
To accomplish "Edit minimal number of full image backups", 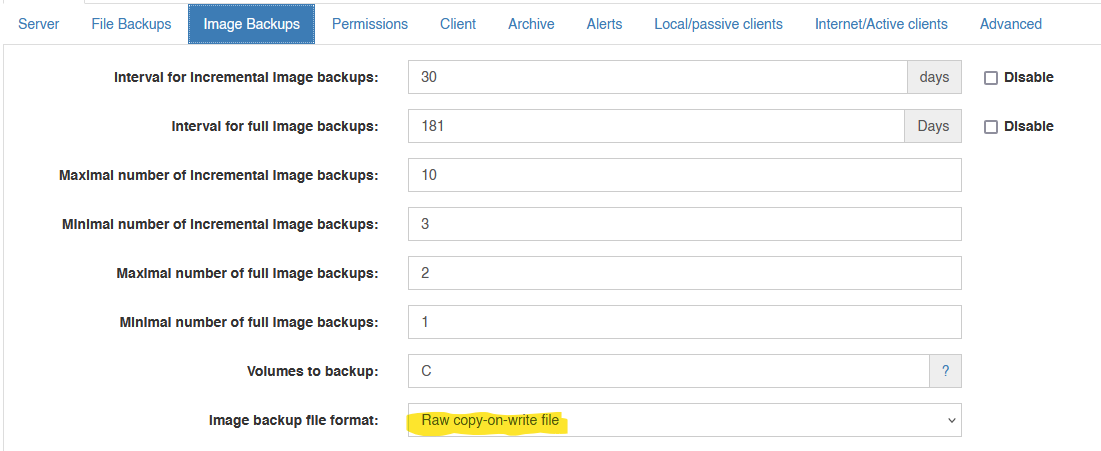I will tap(685, 322).
